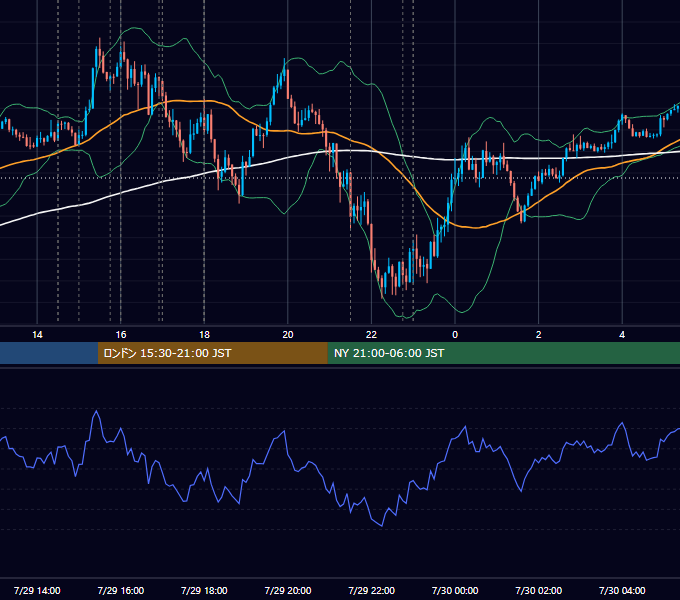Click the hour label 18 on chart axis
This screenshot has width=680, height=600.
[204, 335]
